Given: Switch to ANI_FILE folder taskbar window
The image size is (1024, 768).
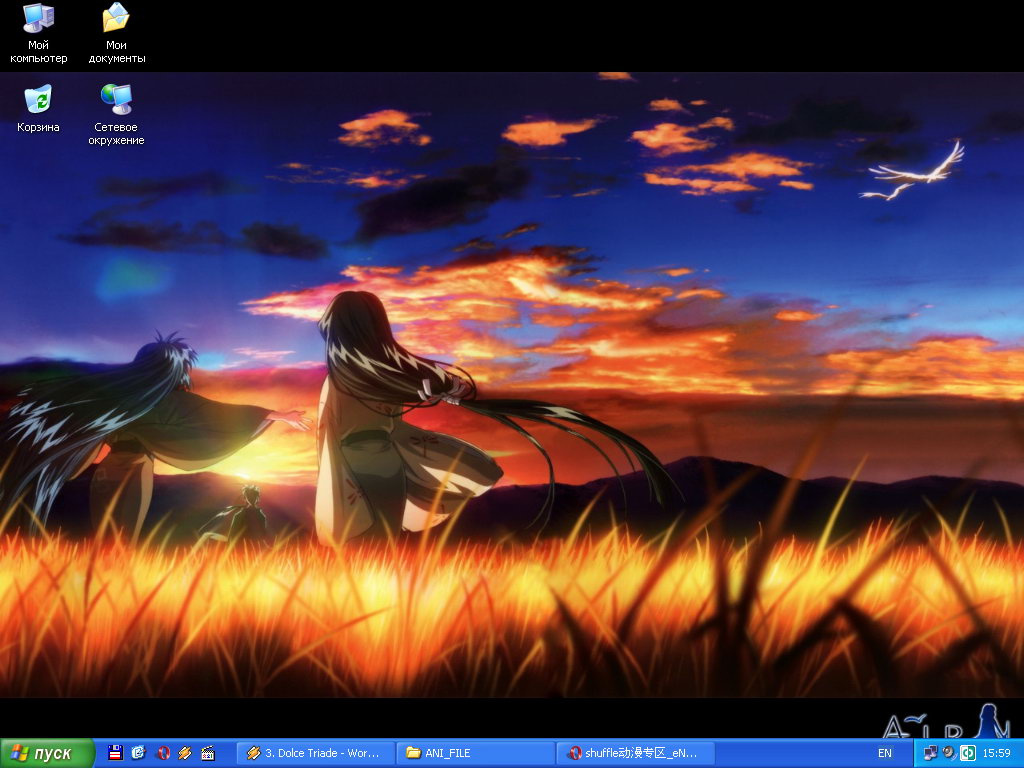Looking at the screenshot, I should click(x=475, y=753).
